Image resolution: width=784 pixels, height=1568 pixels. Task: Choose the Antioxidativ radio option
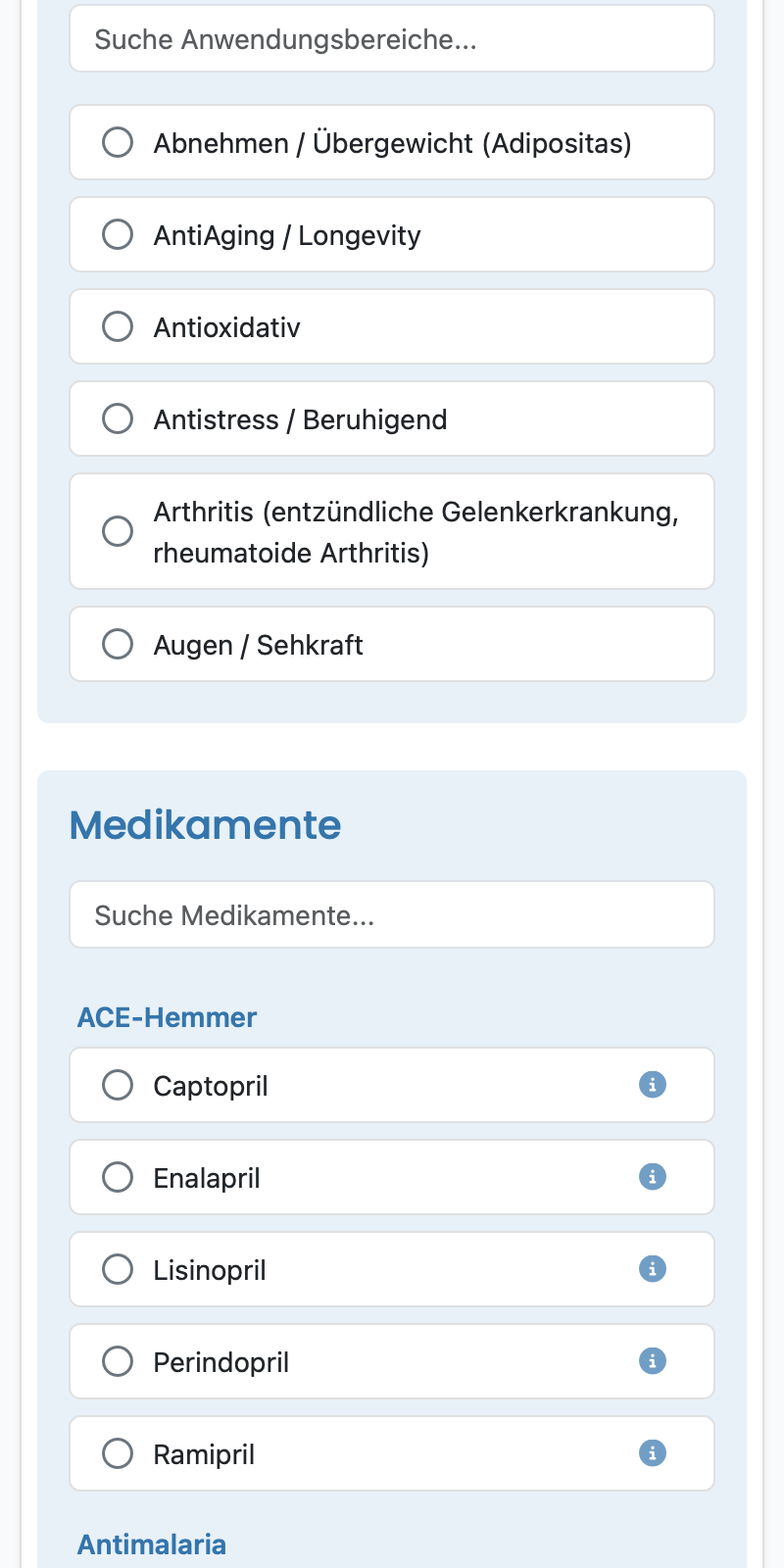(118, 326)
